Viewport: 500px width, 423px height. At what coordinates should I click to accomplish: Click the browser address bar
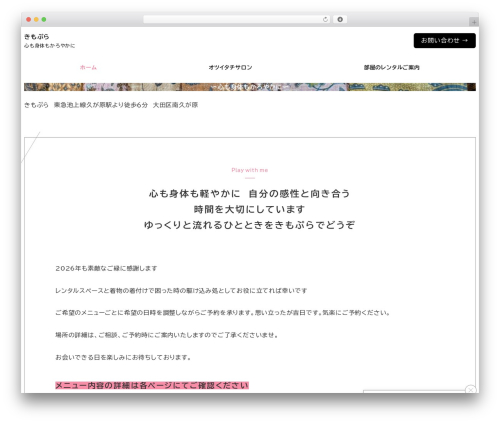point(237,19)
